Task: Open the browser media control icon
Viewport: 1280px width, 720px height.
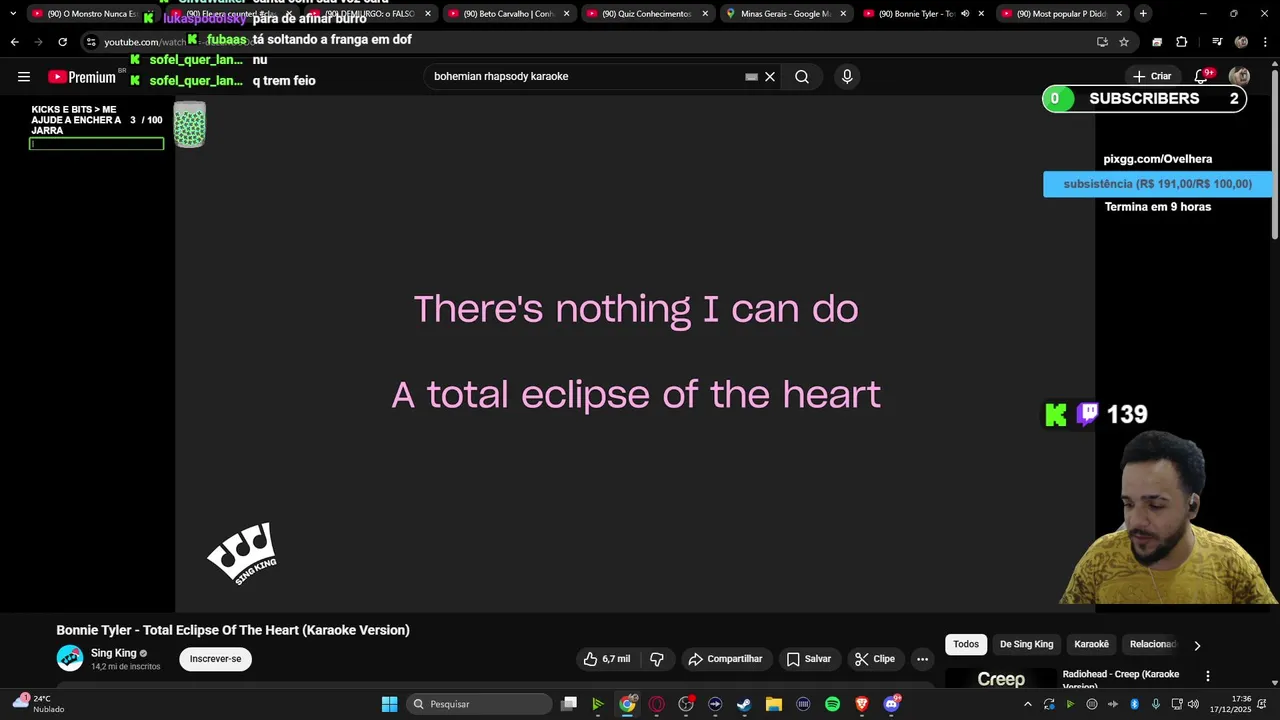Action: point(1217,42)
